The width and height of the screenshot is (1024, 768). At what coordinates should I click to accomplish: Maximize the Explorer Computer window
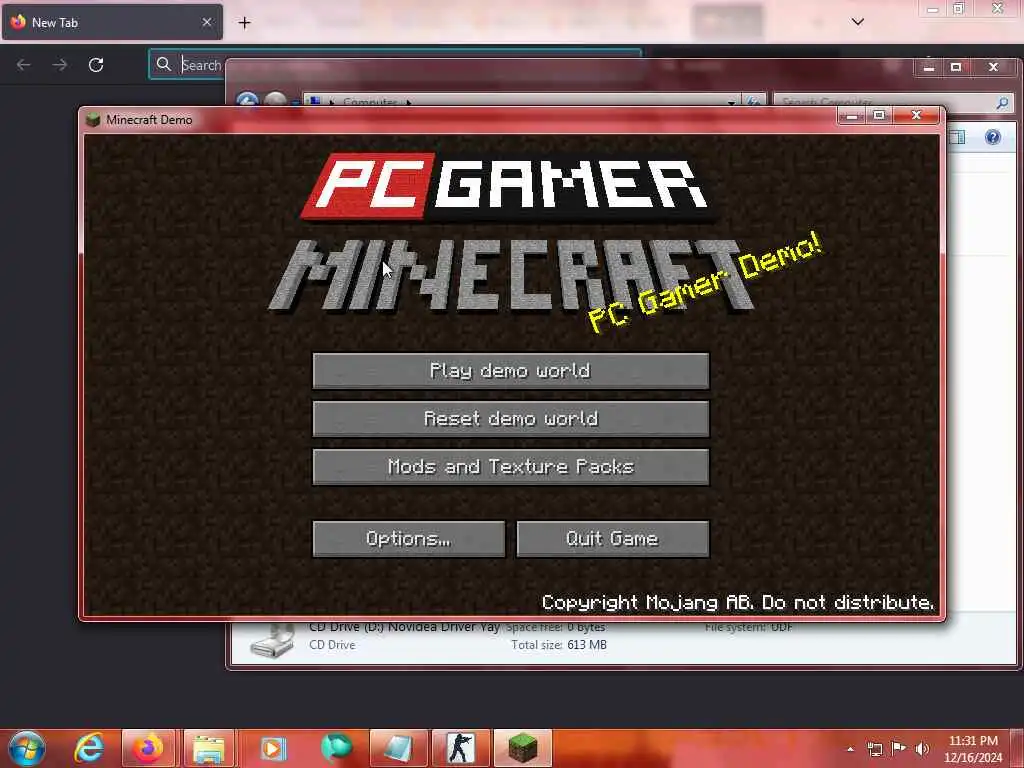pyautogui.click(x=956, y=67)
